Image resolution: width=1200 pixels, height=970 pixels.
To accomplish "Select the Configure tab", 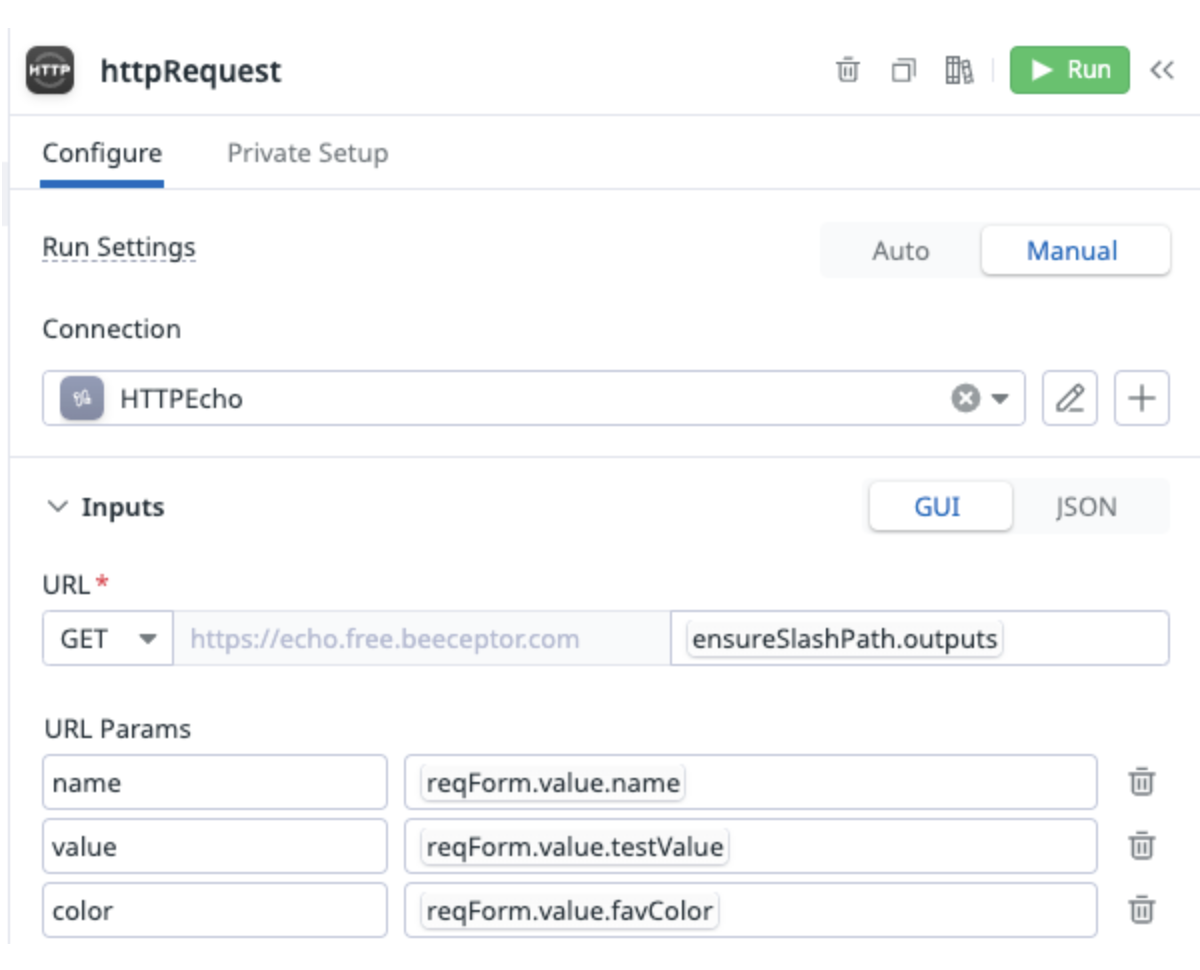I will click(101, 153).
